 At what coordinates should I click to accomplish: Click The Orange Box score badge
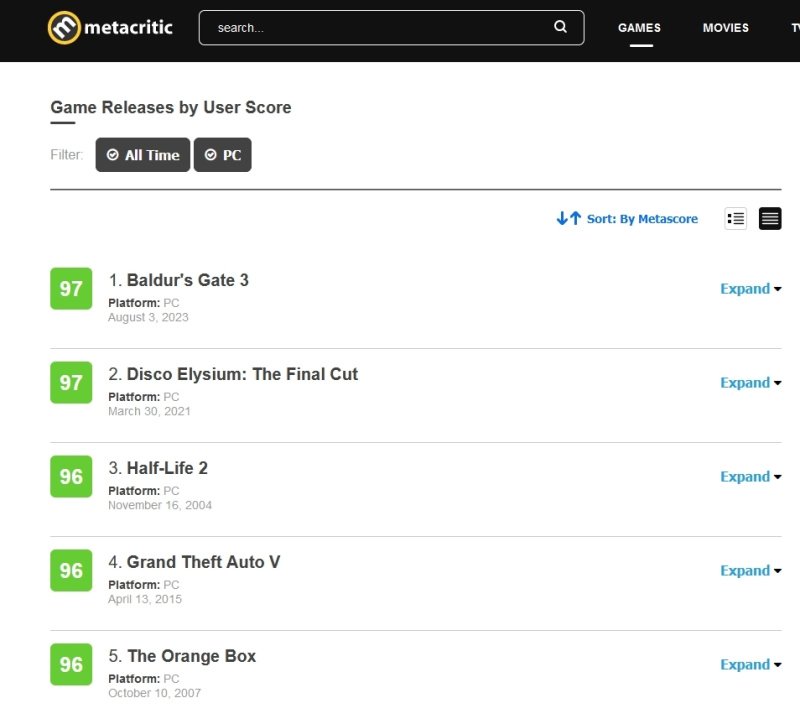pyautogui.click(x=71, y=665)
